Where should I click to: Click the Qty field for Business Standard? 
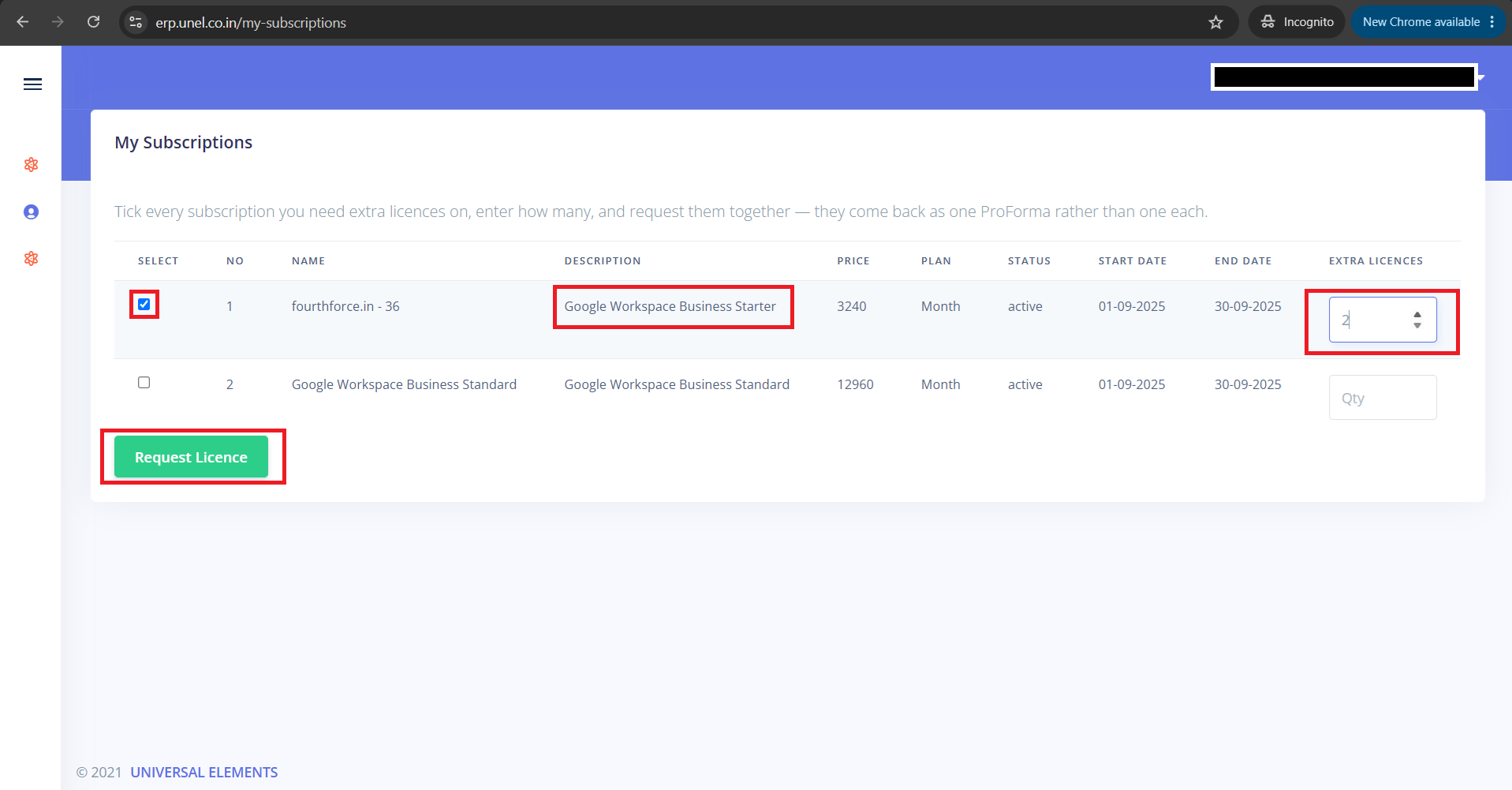coord(1383,398)
